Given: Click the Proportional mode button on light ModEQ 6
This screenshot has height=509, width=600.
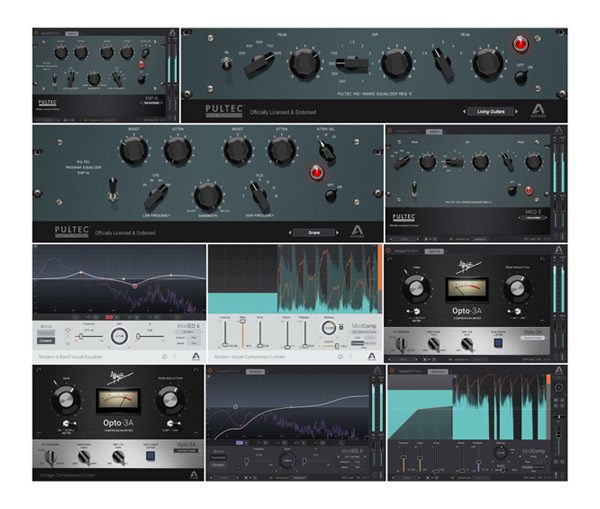Looking at the screenshot, I should click(x=46, y=333).
